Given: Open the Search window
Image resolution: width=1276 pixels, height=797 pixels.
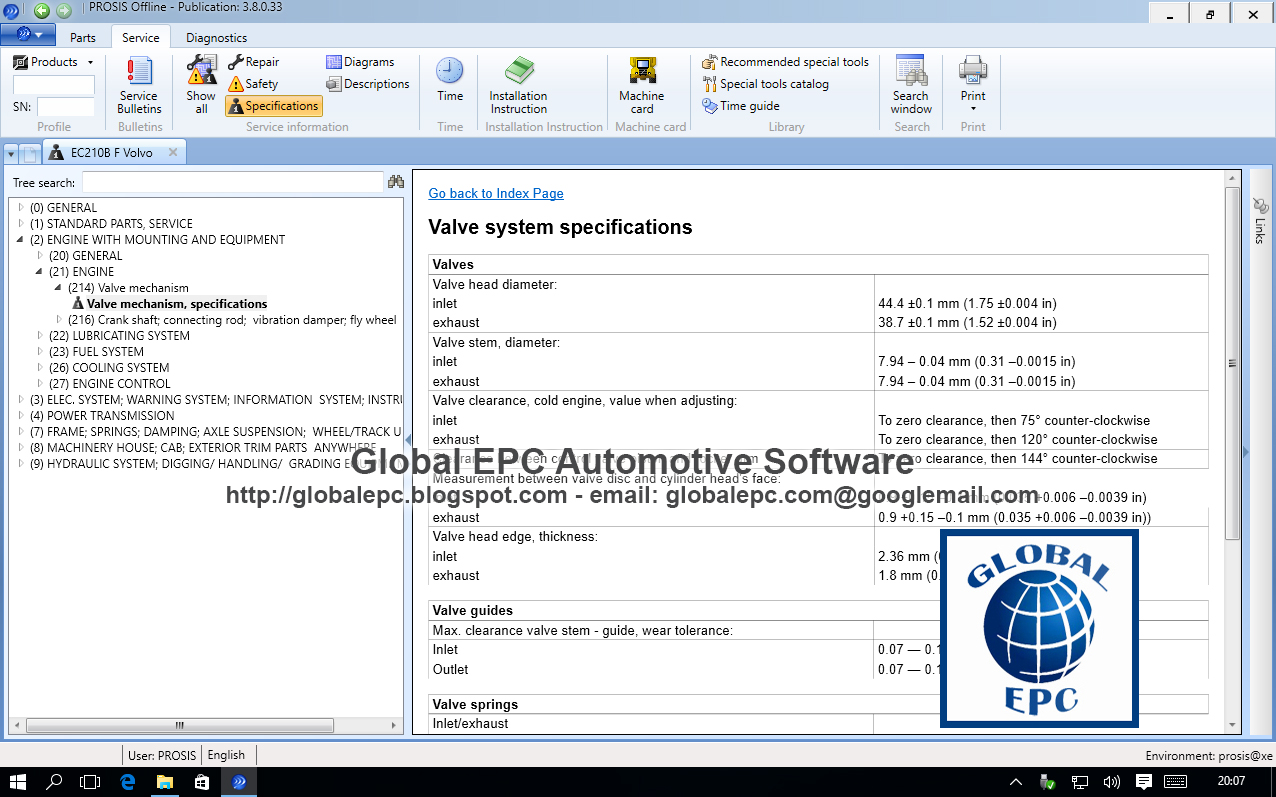Looking at the screenshot, I should coord(909,85).
